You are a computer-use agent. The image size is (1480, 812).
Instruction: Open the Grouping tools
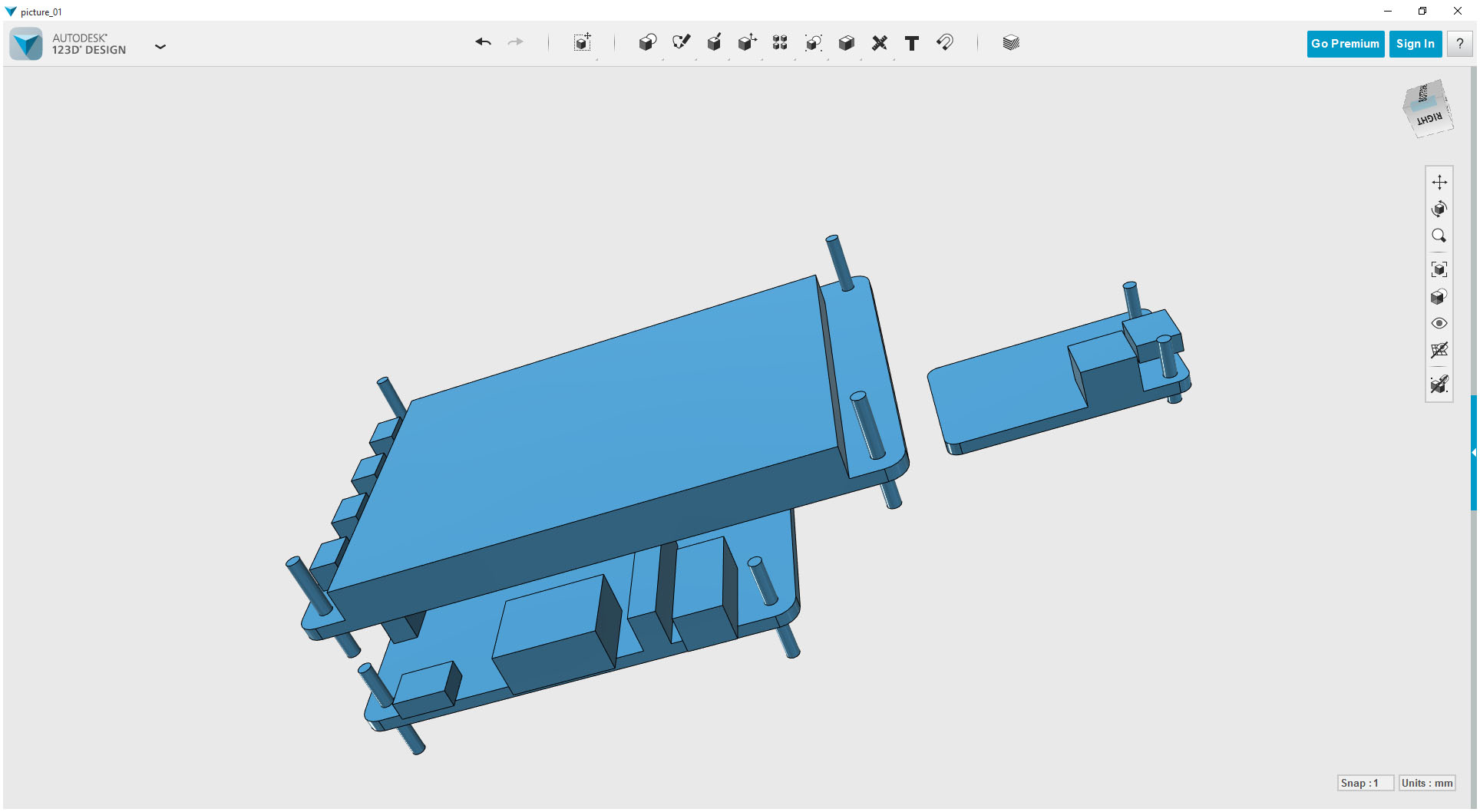[x=813, y=43]
